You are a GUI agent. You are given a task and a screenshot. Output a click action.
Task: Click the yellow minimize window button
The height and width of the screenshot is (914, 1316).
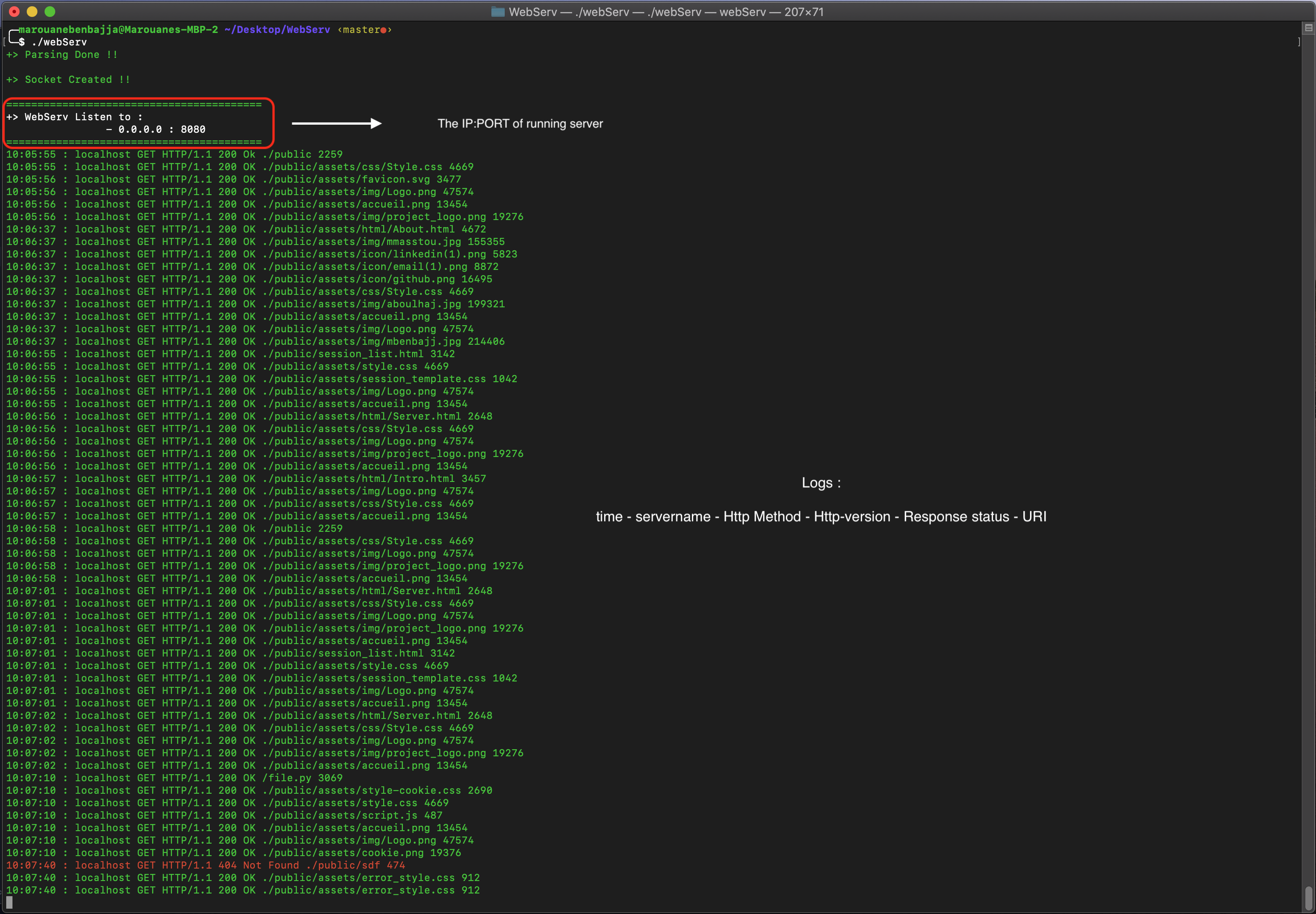click(x=32, y=12)
